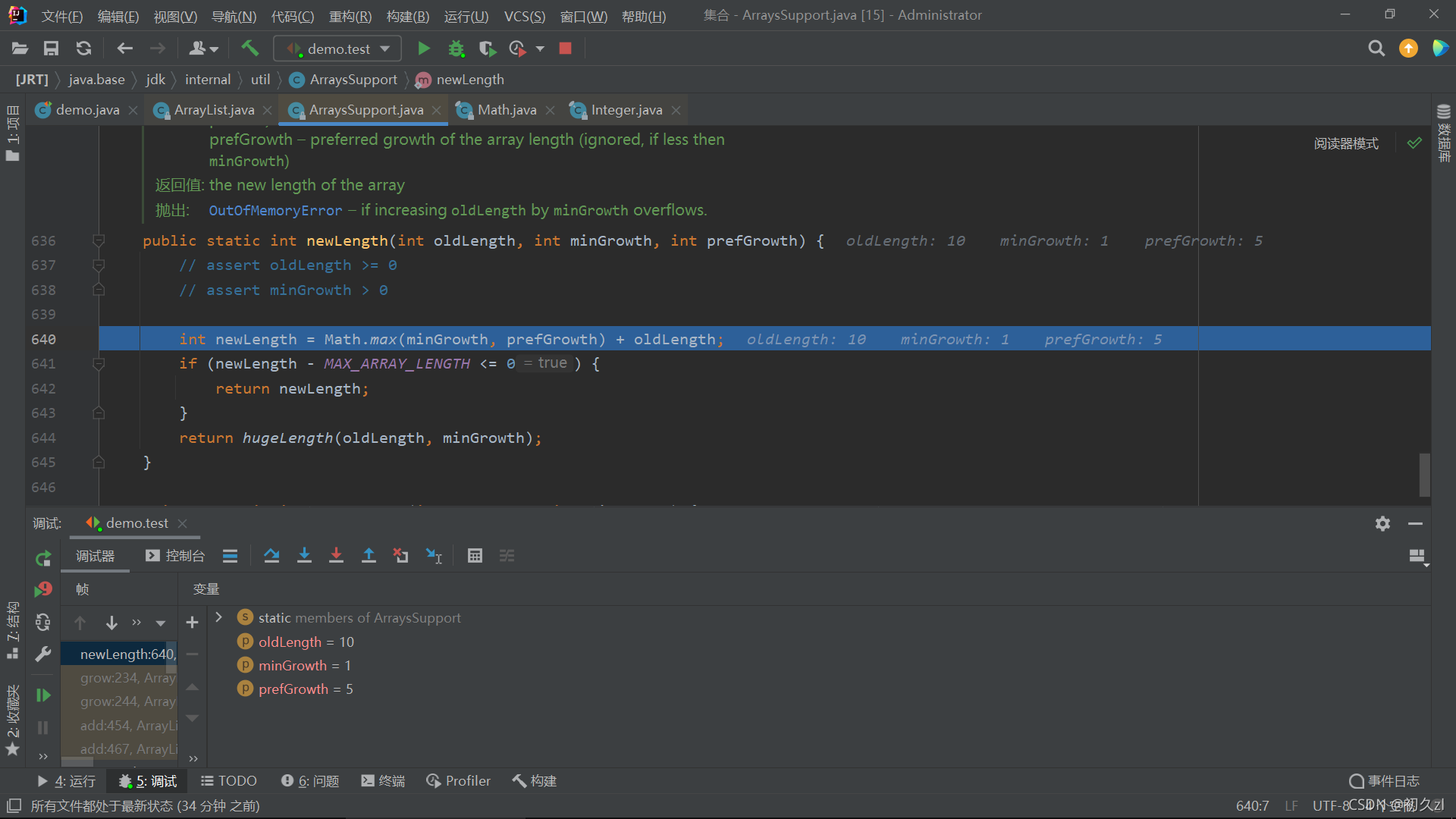Run demo.test with the green play button
1456x819 pixels.
(x=424, y=49)
